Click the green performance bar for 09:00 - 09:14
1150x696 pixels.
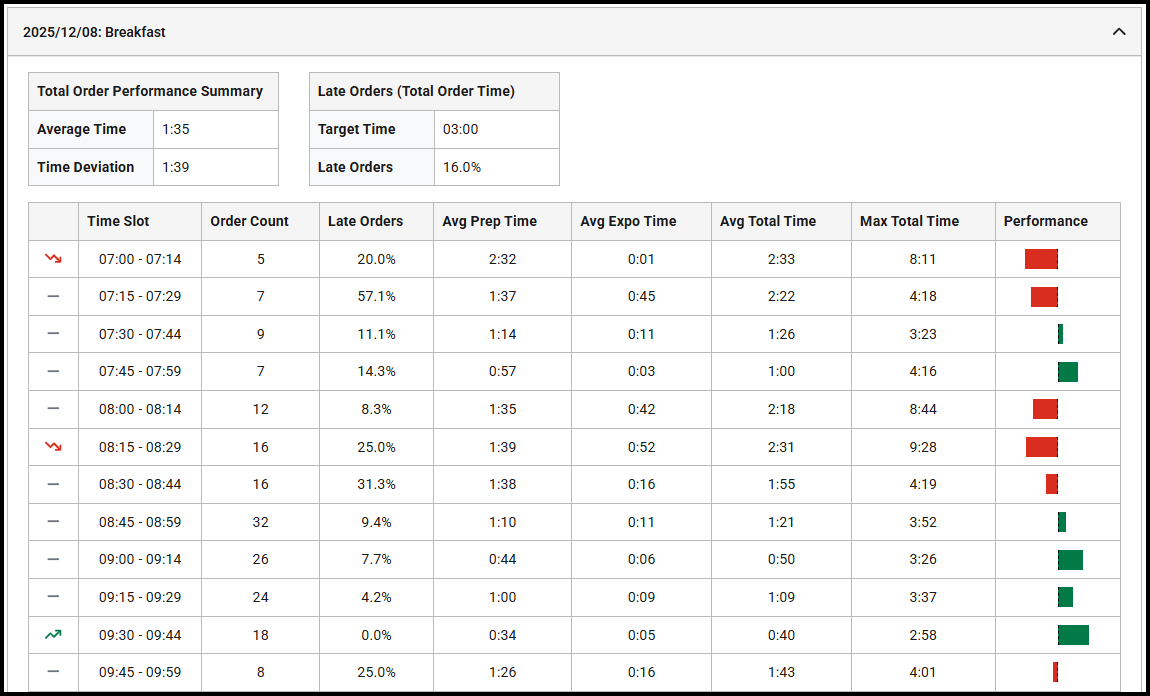pyautogui.click(x=1070, y=559)
